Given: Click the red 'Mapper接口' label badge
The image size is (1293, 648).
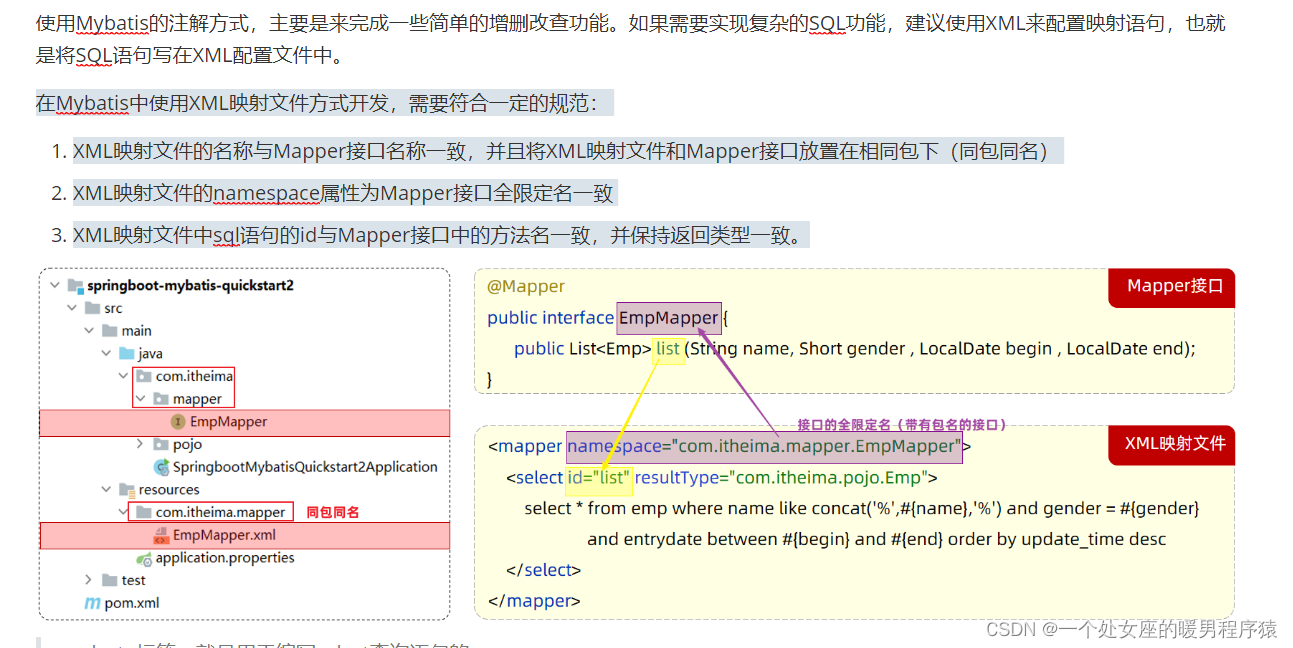Looking at the screenshot, I should [1173, 287].
